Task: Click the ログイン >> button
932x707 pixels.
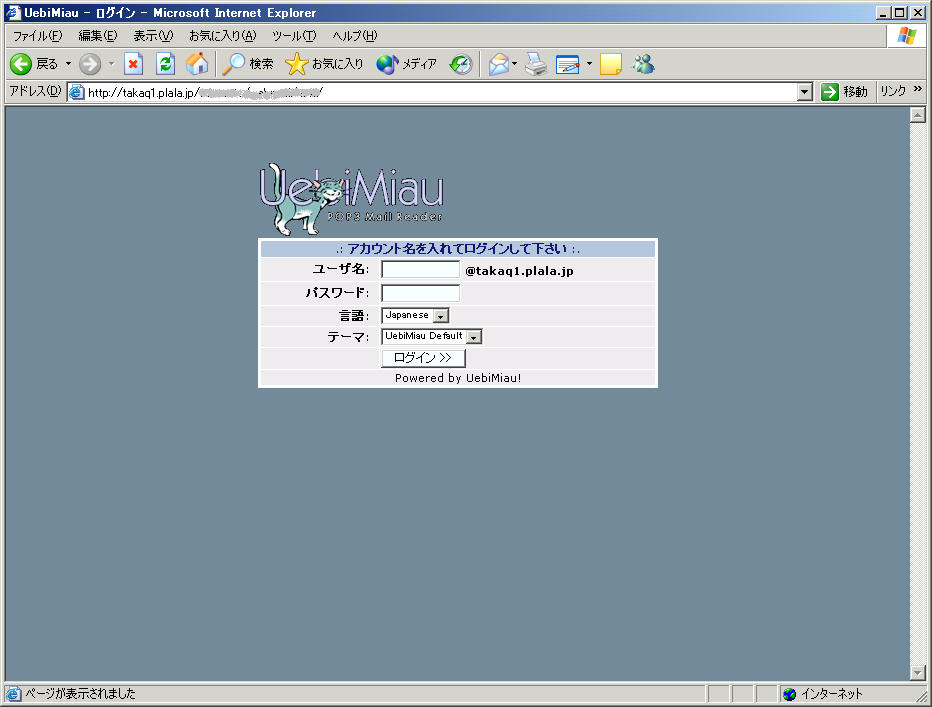Action: click(423, 358)
